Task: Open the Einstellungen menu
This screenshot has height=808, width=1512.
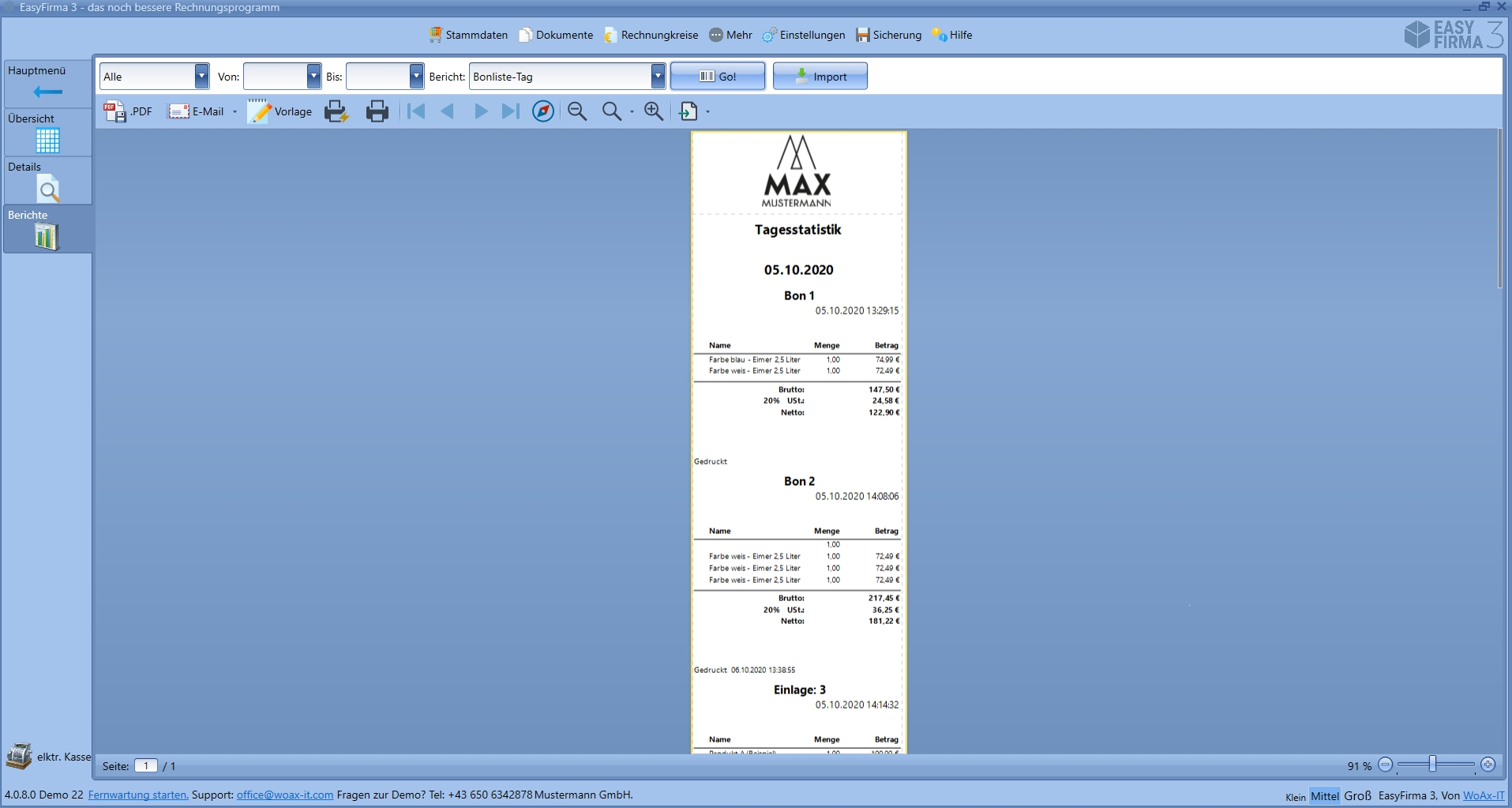Action: click(x=804, y=35)
